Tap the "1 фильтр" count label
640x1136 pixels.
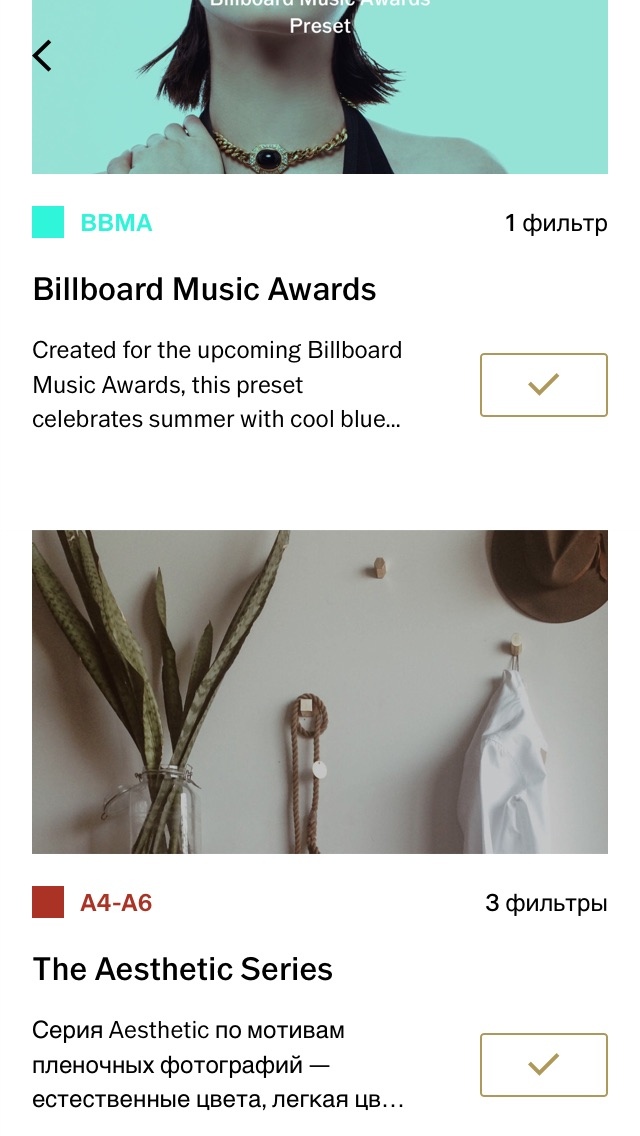[556, 223]
